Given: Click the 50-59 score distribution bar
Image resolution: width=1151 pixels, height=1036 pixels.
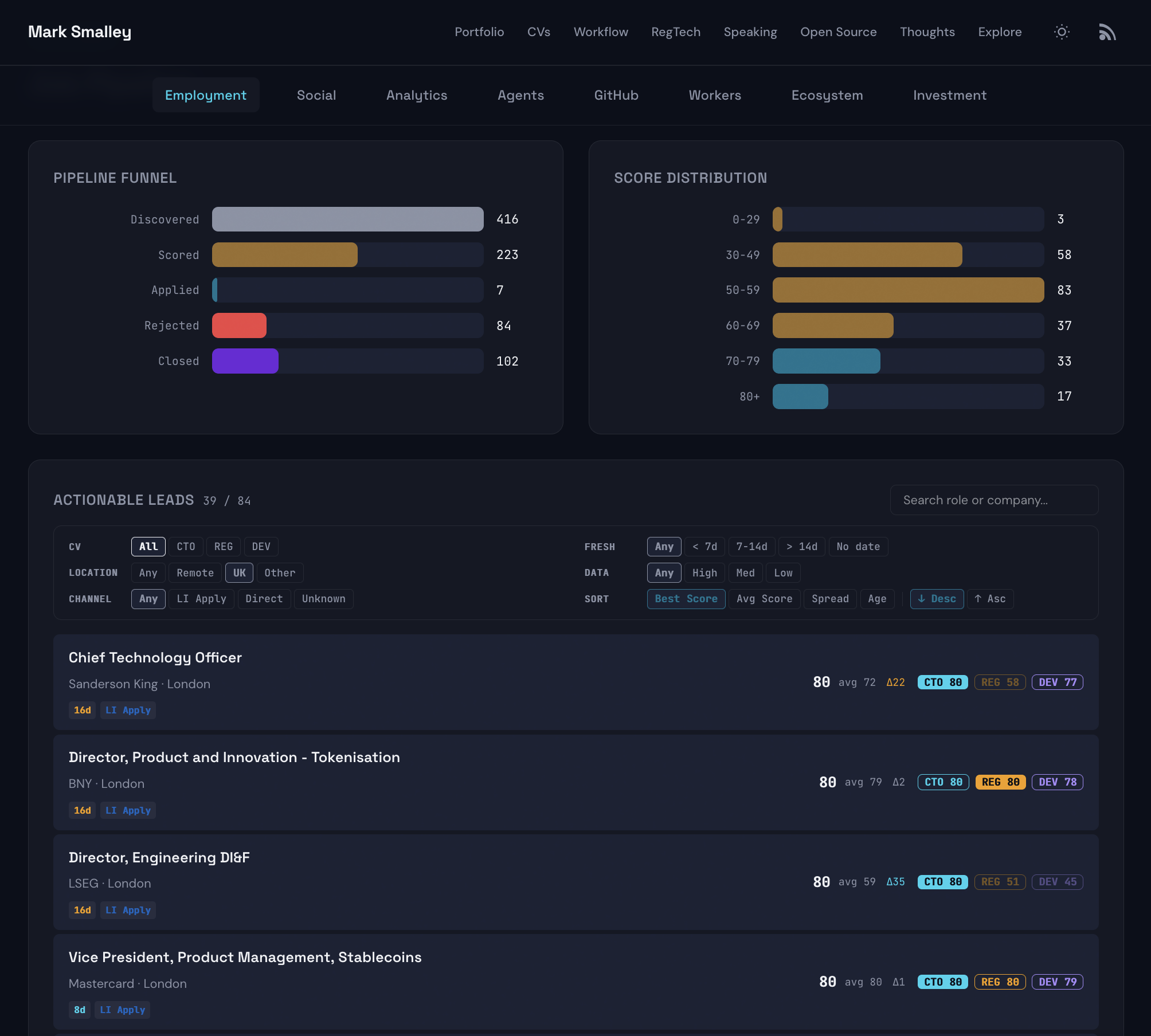Looking at the screenshot, I should click(x=908, y=290).
